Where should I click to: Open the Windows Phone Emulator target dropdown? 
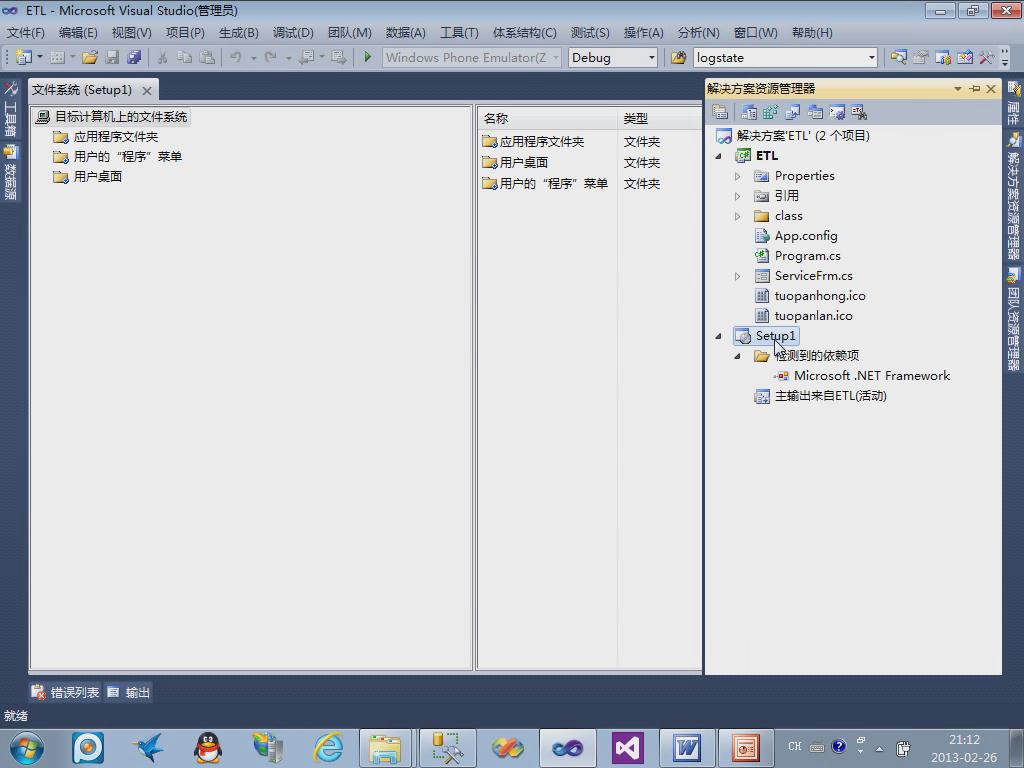[x=556, y=57]
